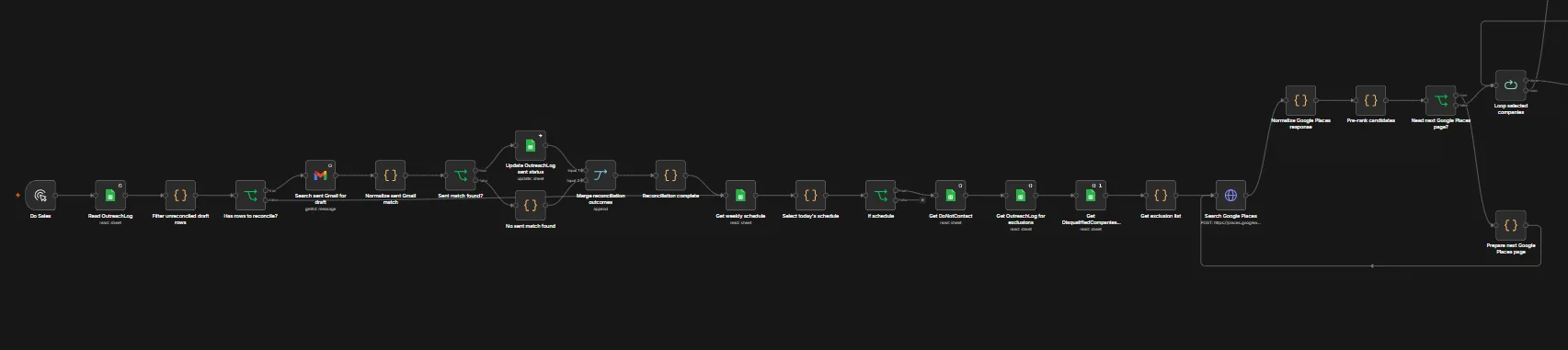Open the Normalize Google Places response node
1568x350 pixels.
[x=1300, y=101]
